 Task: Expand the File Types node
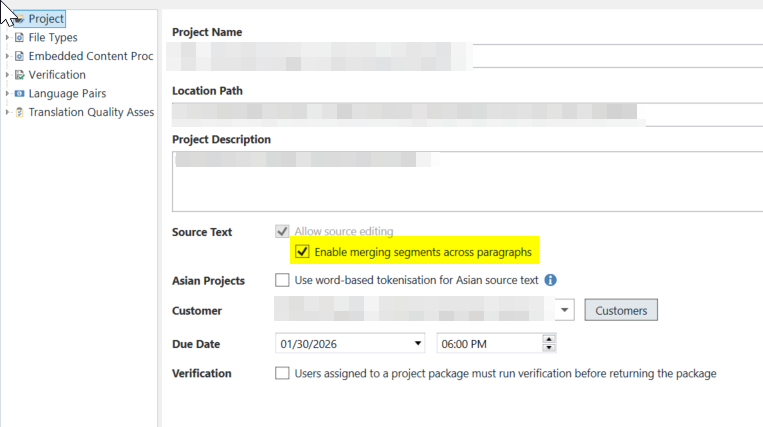click(x=7, y=37)
